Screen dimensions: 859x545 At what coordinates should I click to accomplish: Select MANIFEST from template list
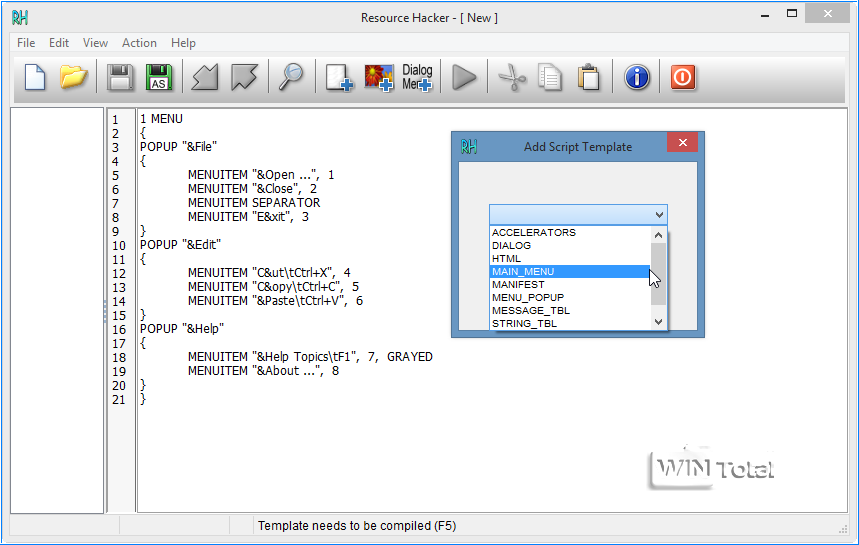click(x=570, y=284)
